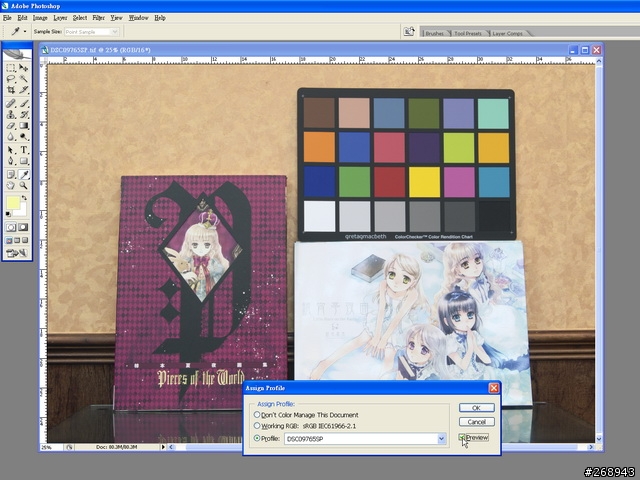Open the Window menu
The height and width of the screenshot is (480, 640).
coord(138,18)
